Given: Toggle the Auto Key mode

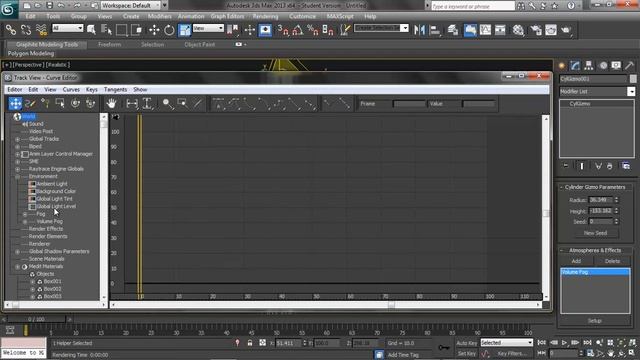Looking at the screenshot, I should [467, 343].
